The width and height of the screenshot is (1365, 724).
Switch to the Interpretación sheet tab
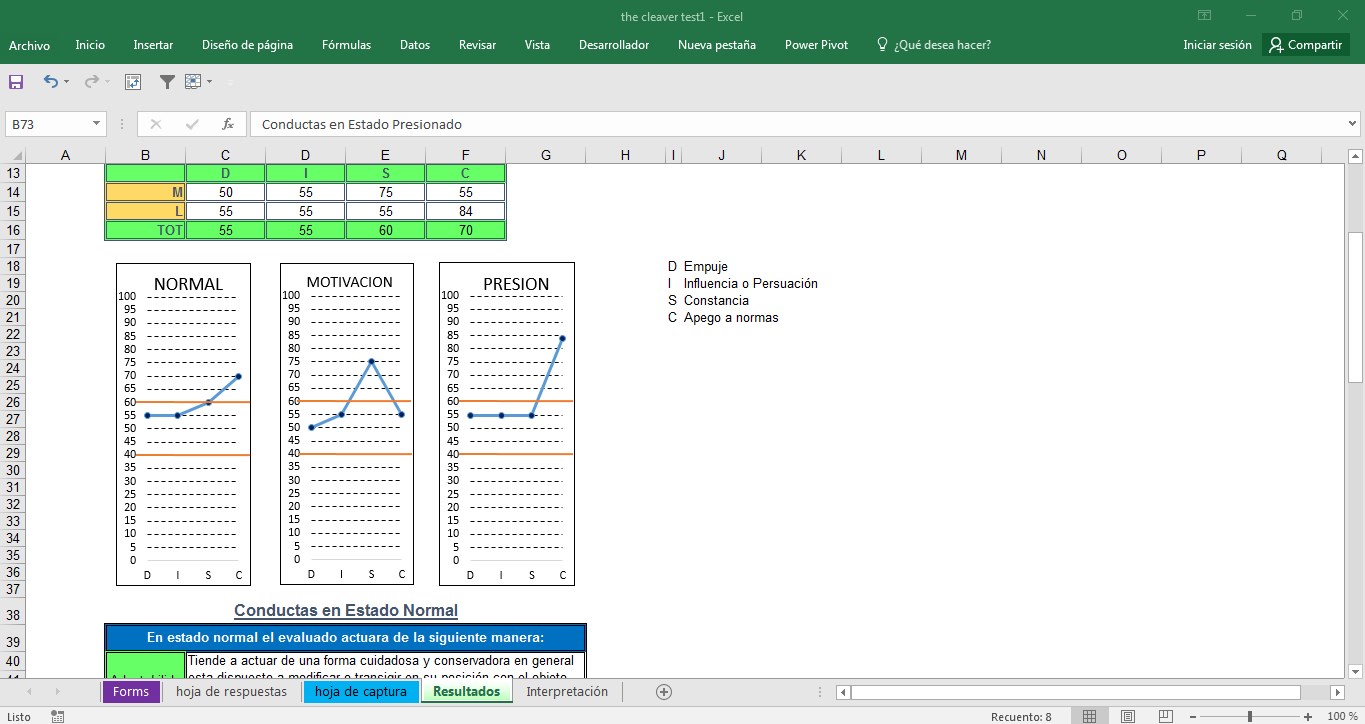coord(566,692)
